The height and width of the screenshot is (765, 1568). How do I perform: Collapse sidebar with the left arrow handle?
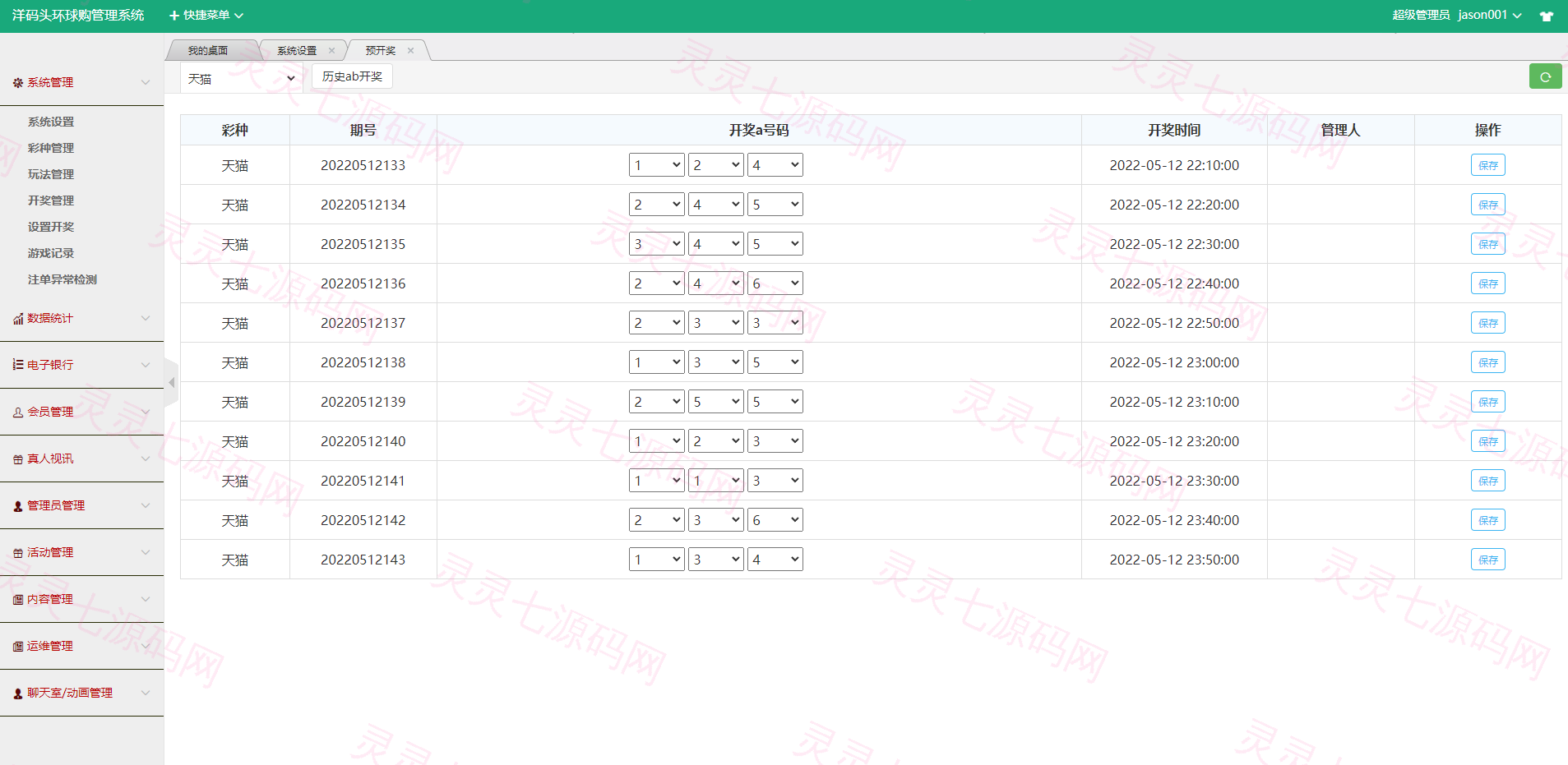click(171, 383)
